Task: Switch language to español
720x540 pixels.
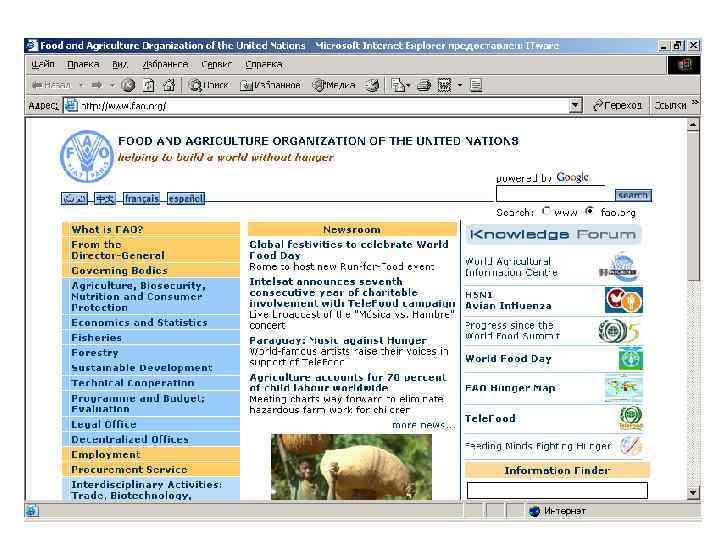Action: pos(186,199)
